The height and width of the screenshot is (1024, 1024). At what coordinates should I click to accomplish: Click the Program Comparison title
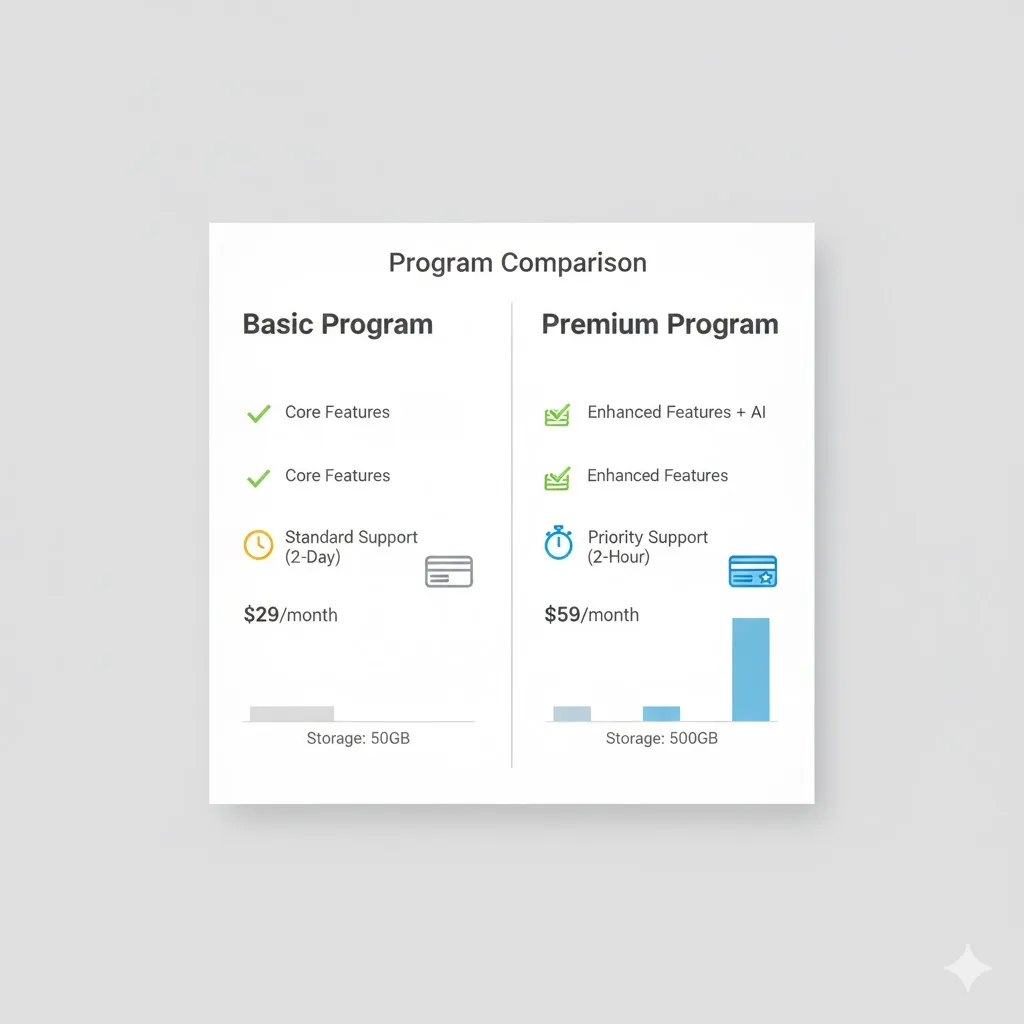click(x=518, y=263)
